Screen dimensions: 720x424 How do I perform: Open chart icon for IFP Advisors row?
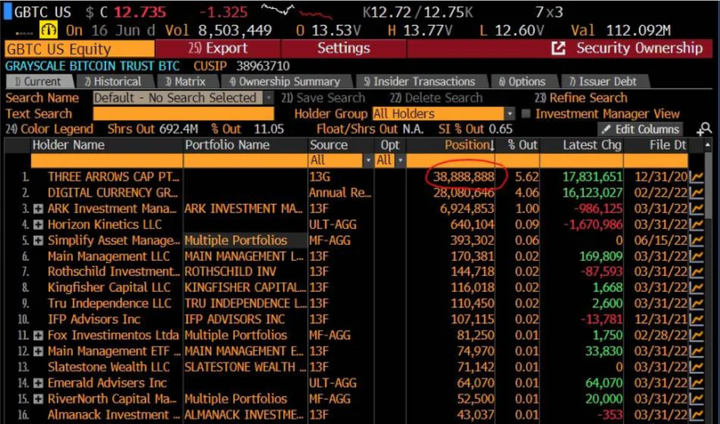(x=697, y=320)
